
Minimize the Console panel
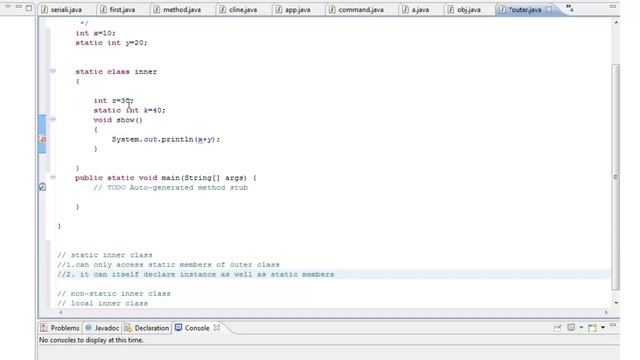point(613,325)
